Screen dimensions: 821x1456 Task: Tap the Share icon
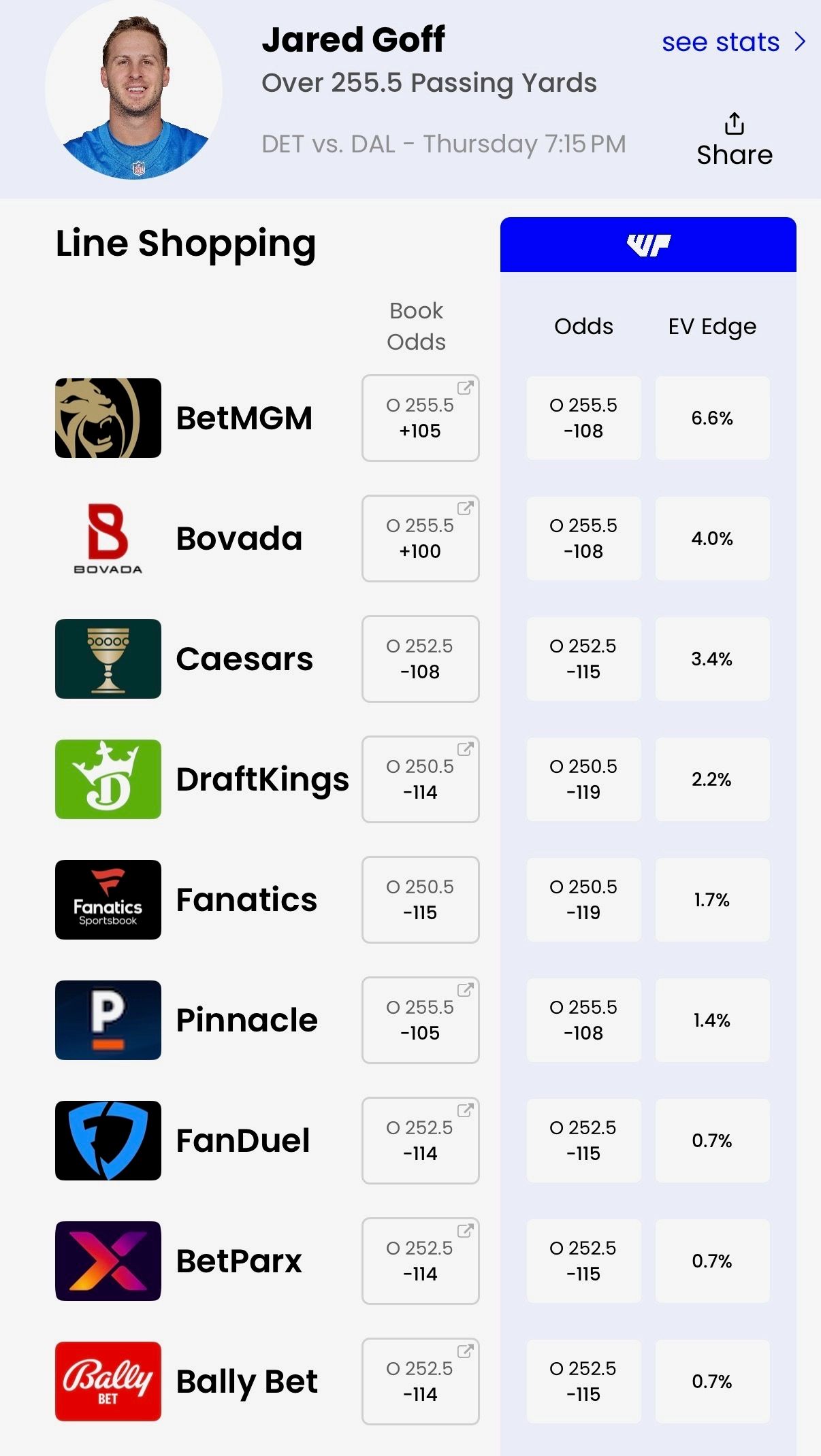734,125
